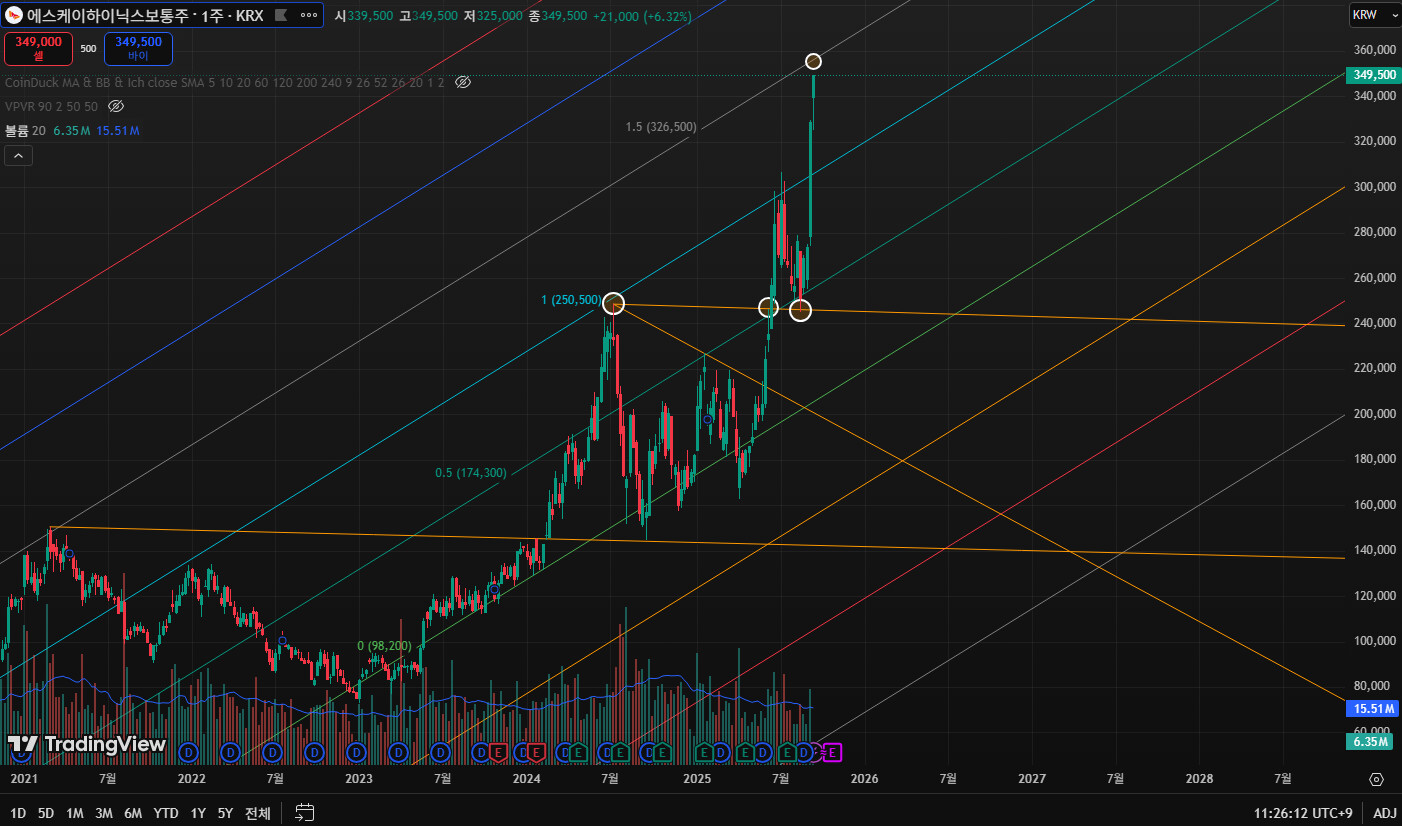
Task: Select the 전체 (All) time range
Action: pyautogui.click(x=258, y=813)
